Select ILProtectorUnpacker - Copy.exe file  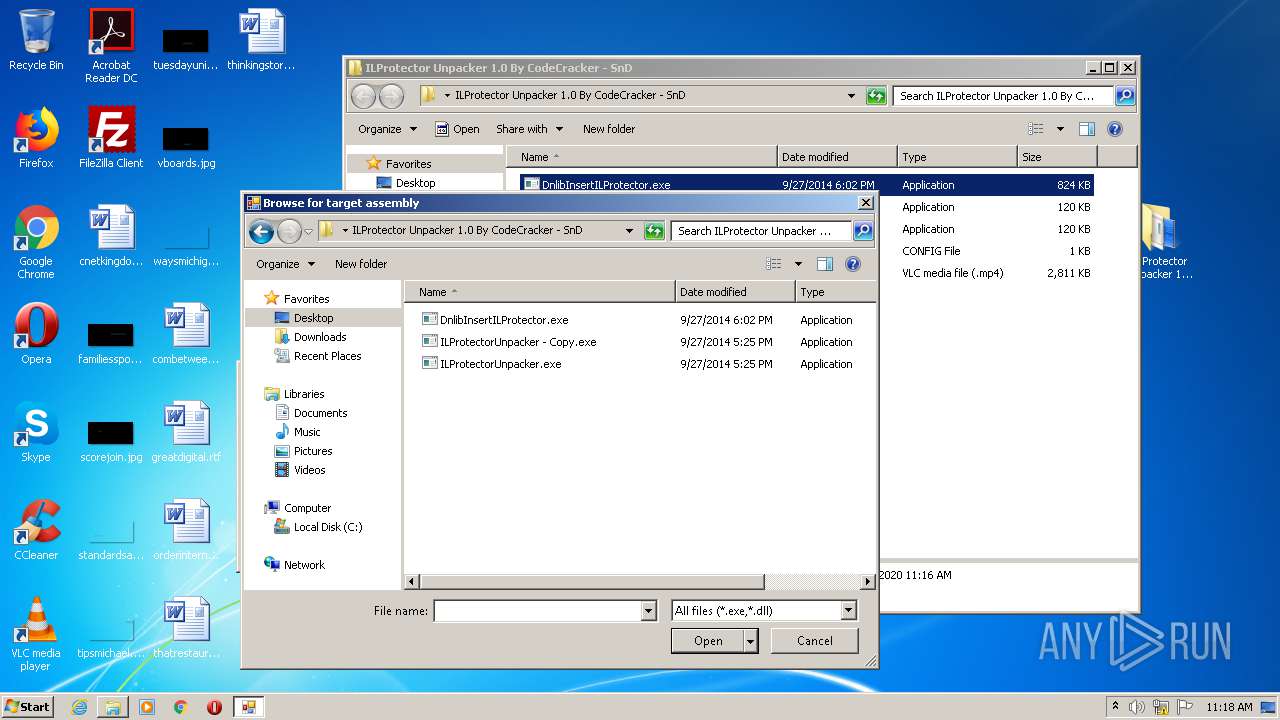518,342
